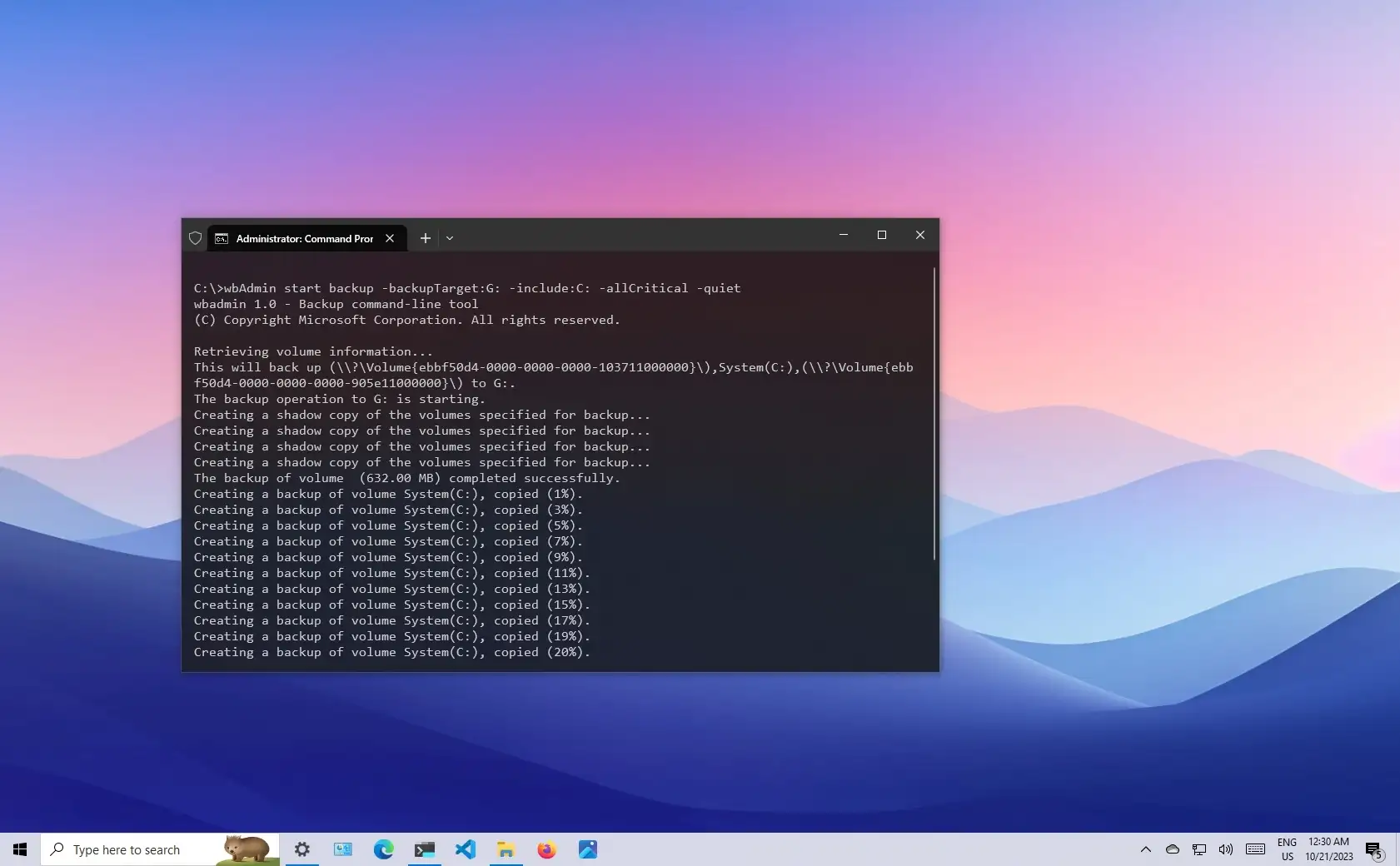1400x866 pixels.
Task: Open File Explorer from the taskbar
Action: click(506, 849)
